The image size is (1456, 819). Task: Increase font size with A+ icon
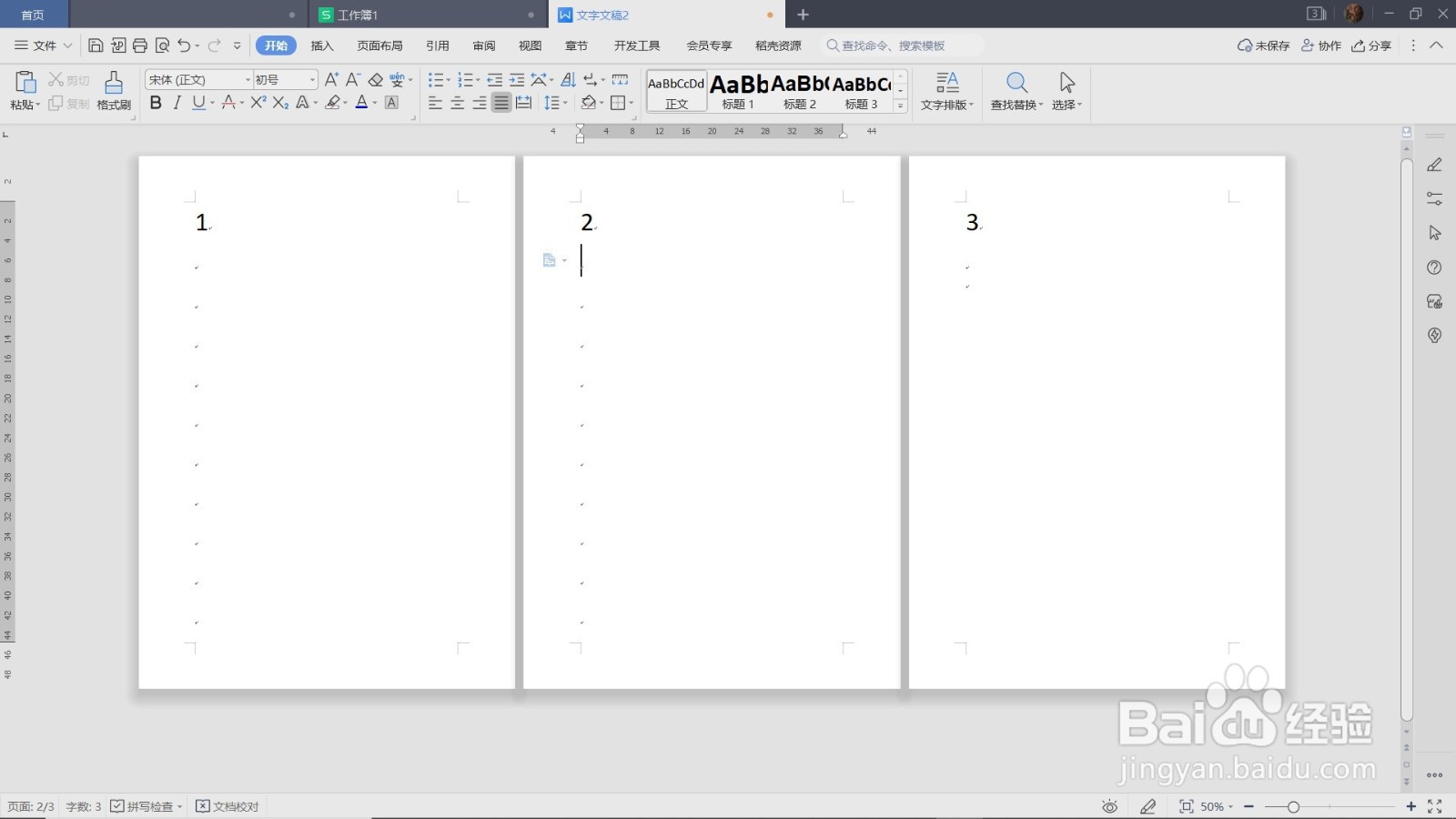tap(331, 80)
